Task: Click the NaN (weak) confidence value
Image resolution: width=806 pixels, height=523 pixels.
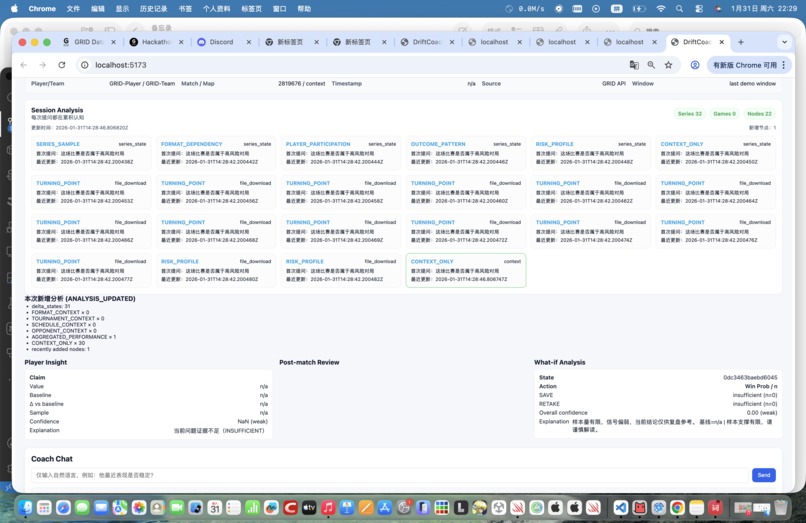Action: [x=252, y=421]
